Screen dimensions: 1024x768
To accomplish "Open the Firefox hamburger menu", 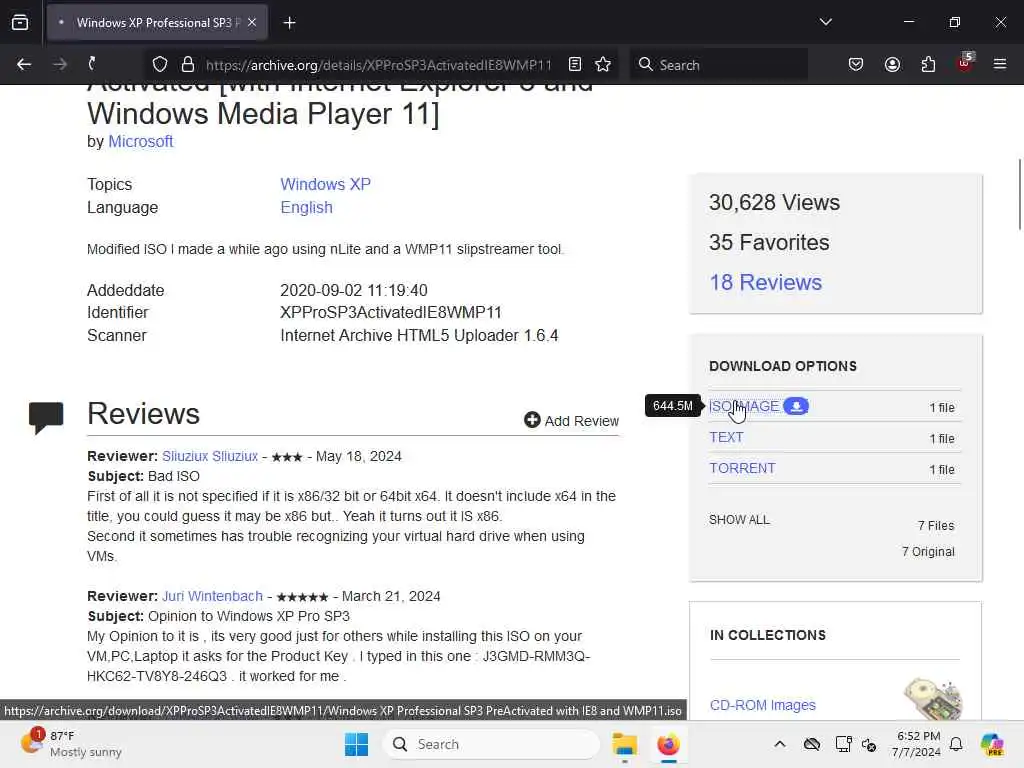I will pos(999,64).
